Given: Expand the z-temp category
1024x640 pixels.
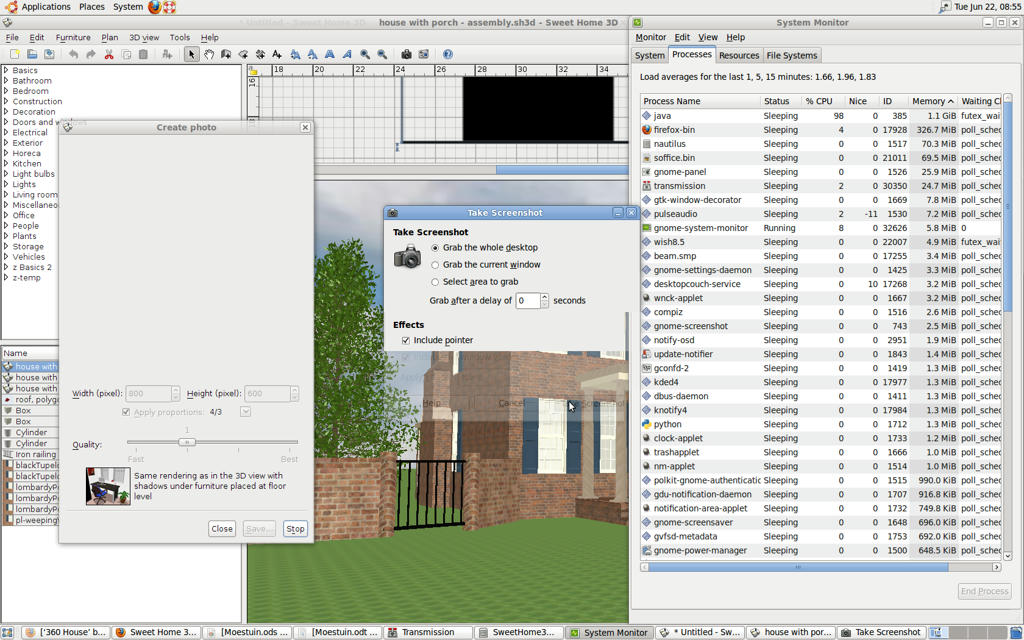Looking at the screenshot, I should pos(6,278).
